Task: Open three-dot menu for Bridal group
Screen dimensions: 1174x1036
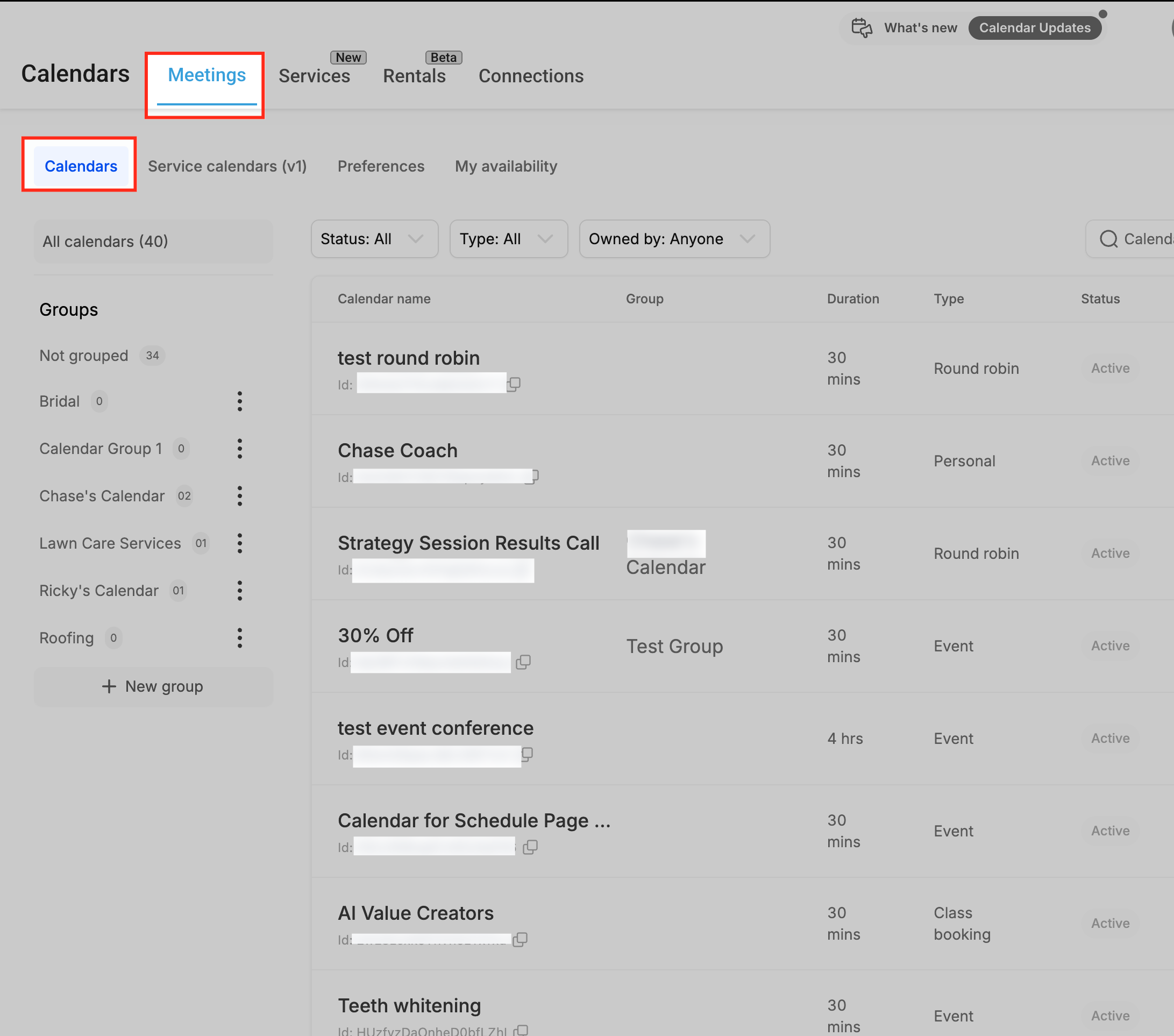Action: tap(239, 401)
